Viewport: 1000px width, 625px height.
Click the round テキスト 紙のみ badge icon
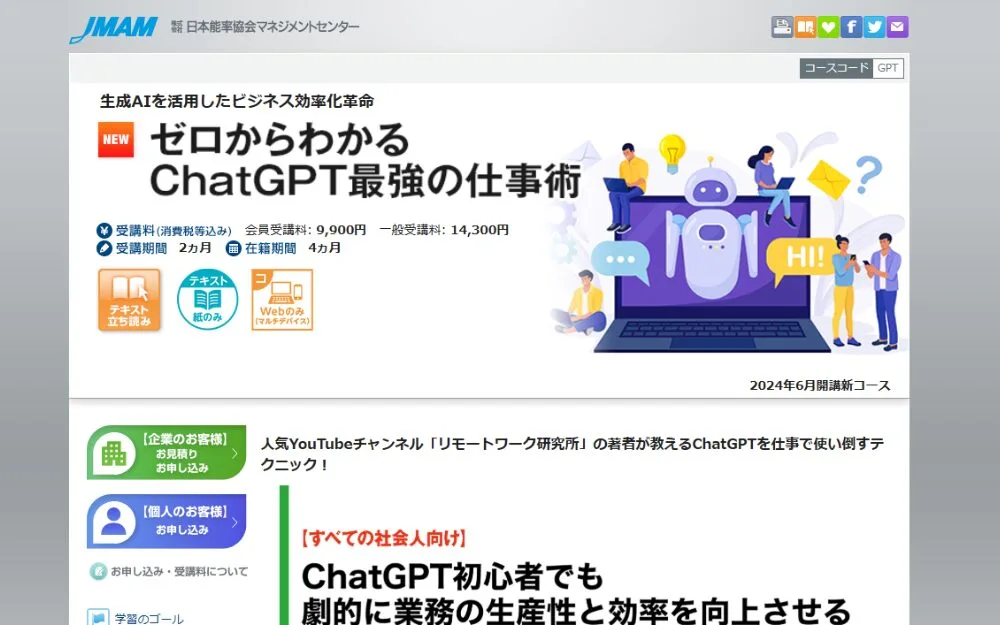coord(207,300)
